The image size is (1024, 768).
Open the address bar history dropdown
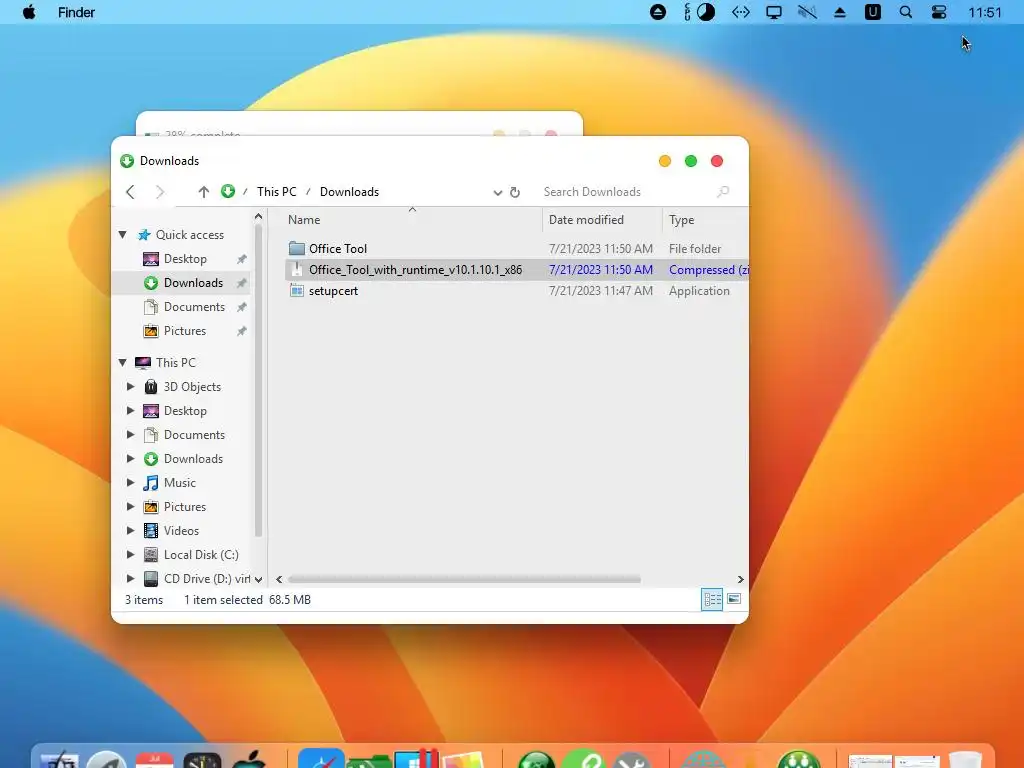tap(498, 192)
